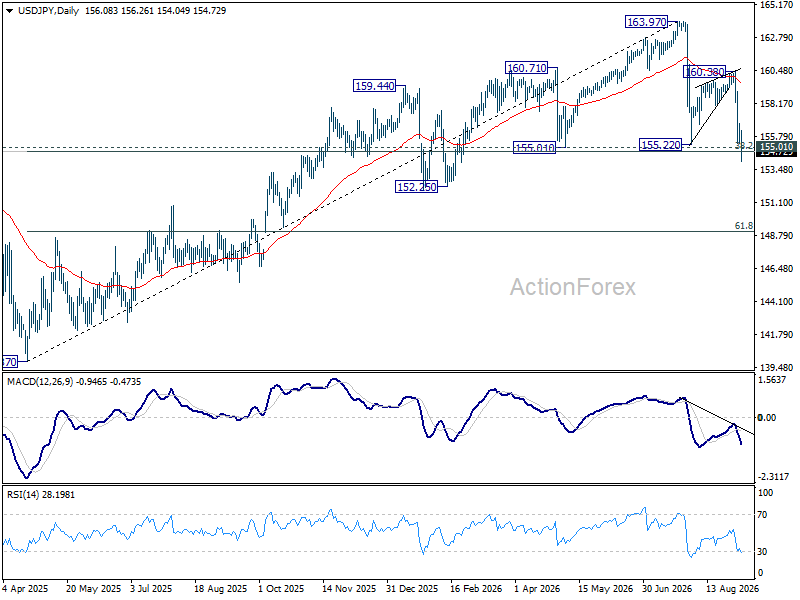Open the USDJPY chart dropdown triangle
800x600 pixels.
tap(9, 11)
